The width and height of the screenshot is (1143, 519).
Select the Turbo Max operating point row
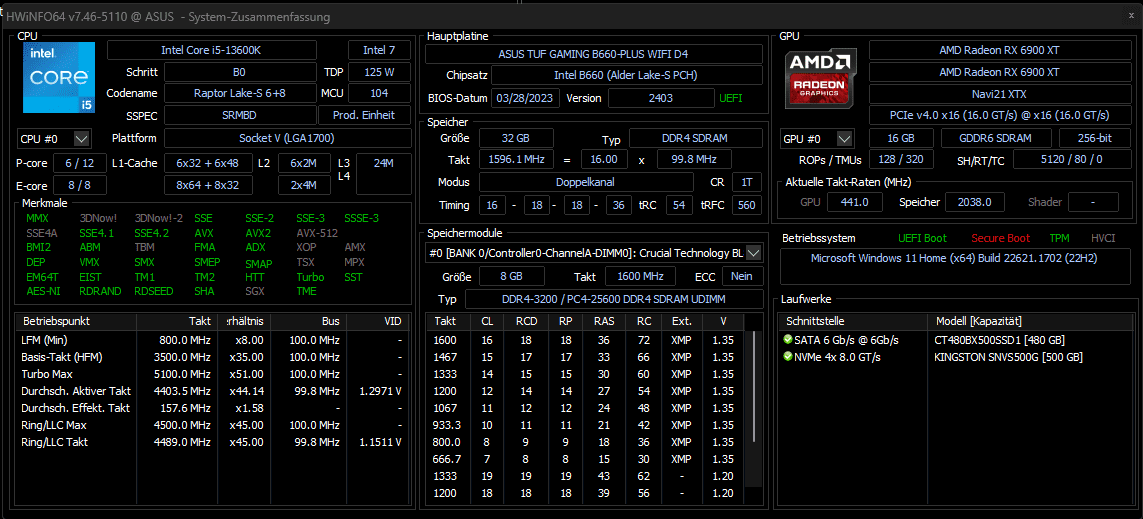tap(214, 374)
